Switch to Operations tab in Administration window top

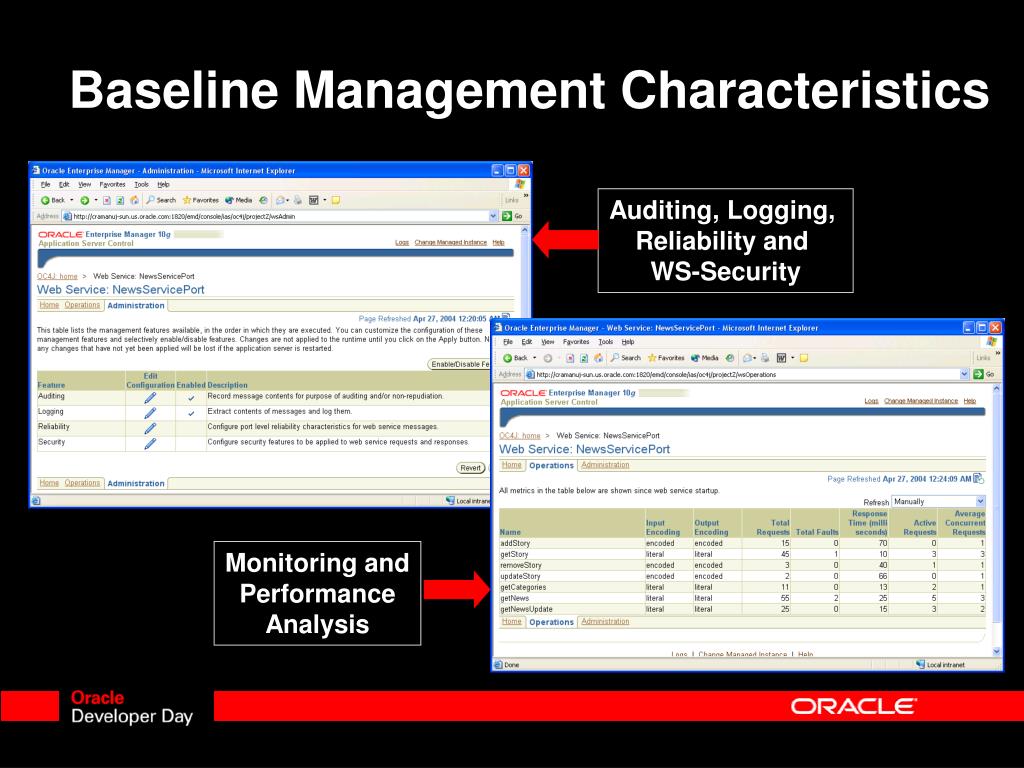click(x=82, y=305)
